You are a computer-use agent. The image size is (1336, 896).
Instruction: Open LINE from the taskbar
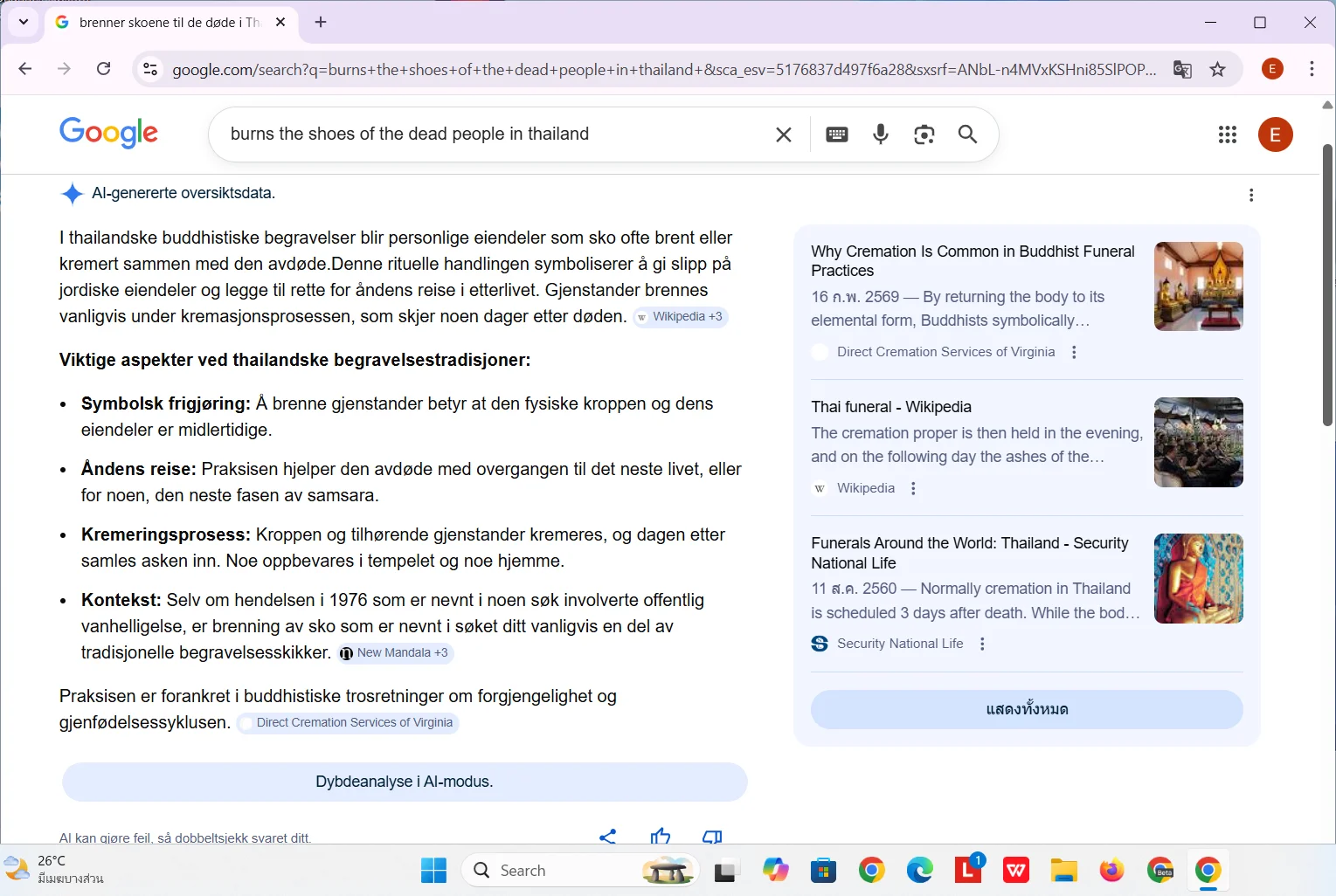tap(967, 870)
